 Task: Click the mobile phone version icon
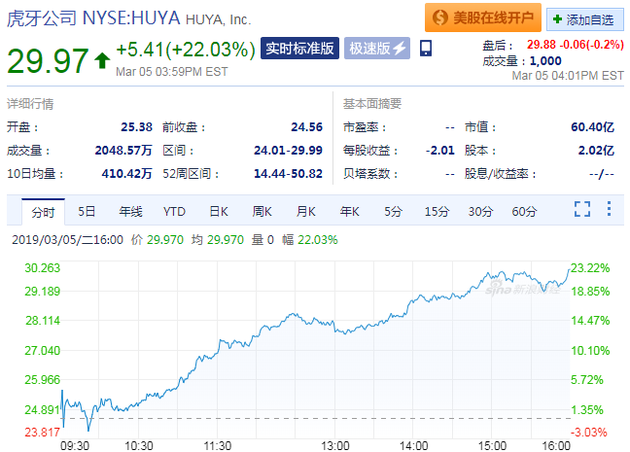[425, 48]
